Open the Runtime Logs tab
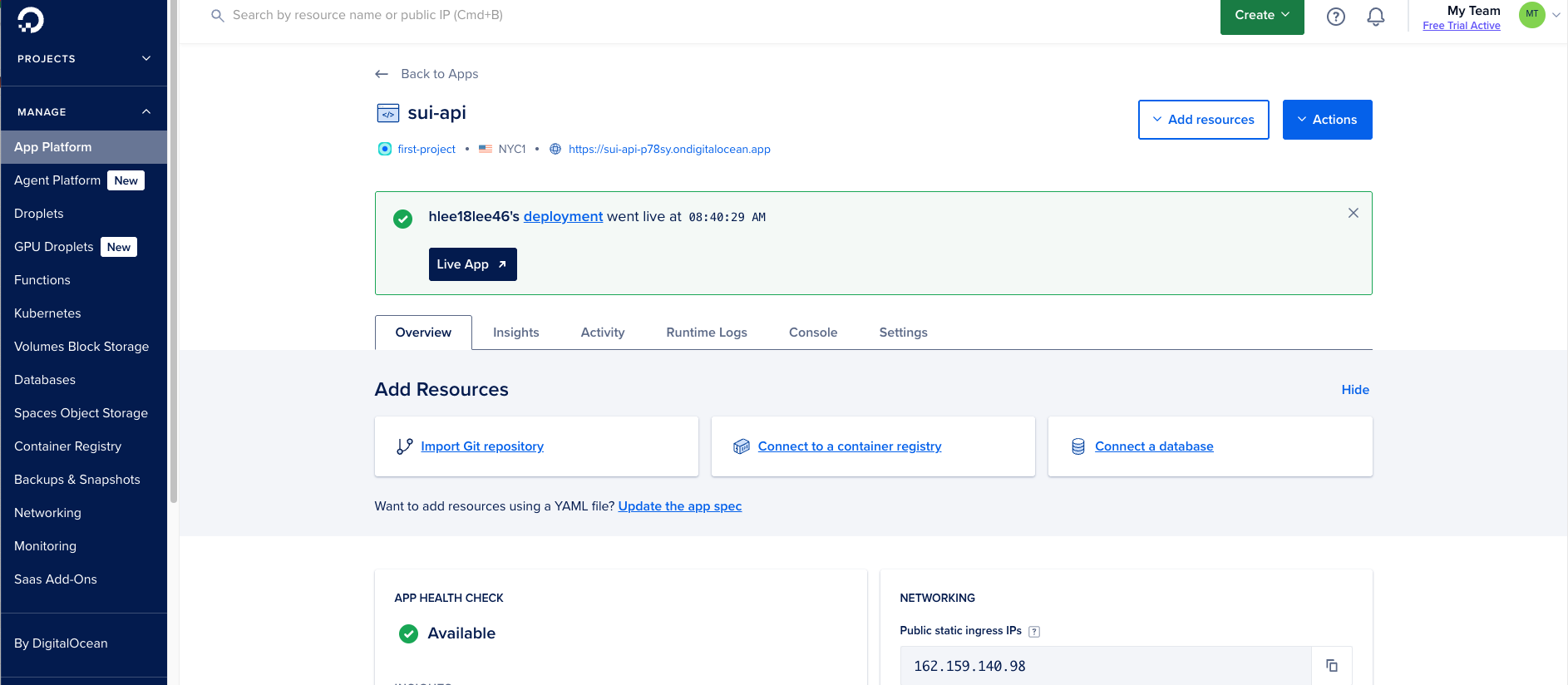 [707, 333]
